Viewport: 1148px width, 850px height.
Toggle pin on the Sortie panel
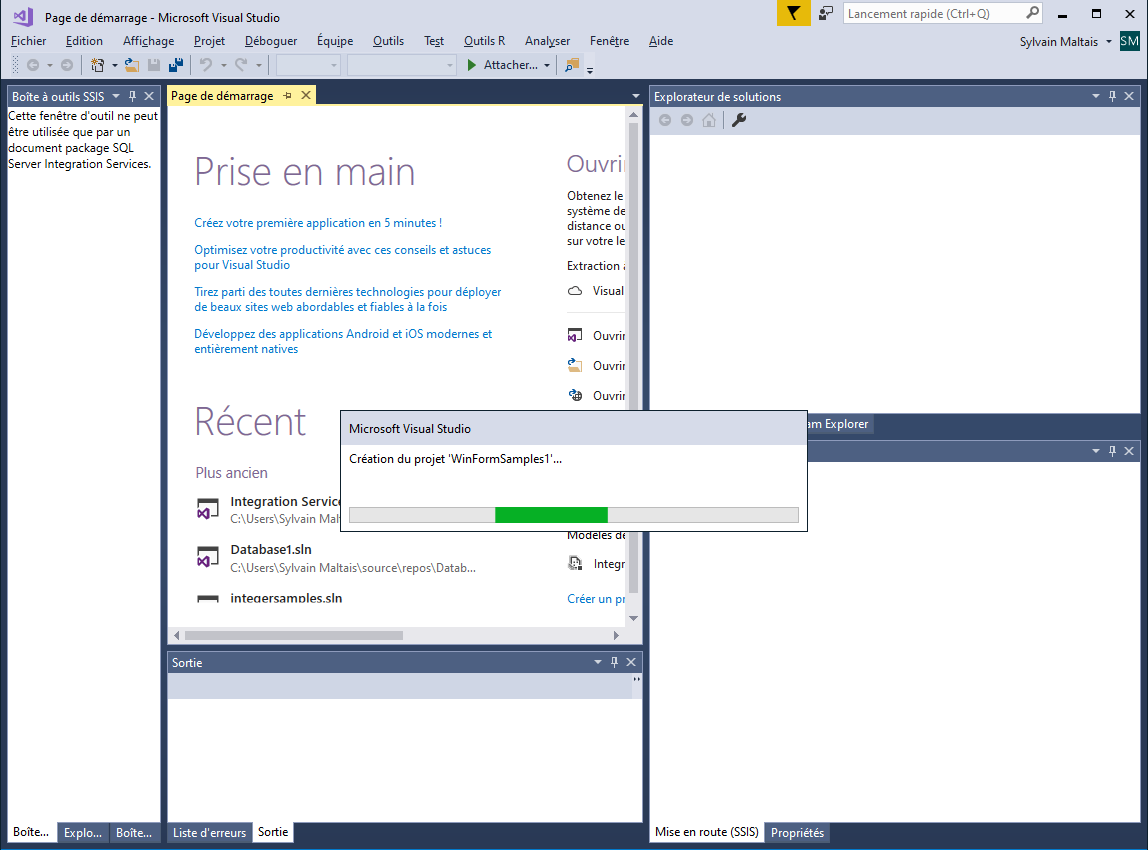tap(615, 662)
